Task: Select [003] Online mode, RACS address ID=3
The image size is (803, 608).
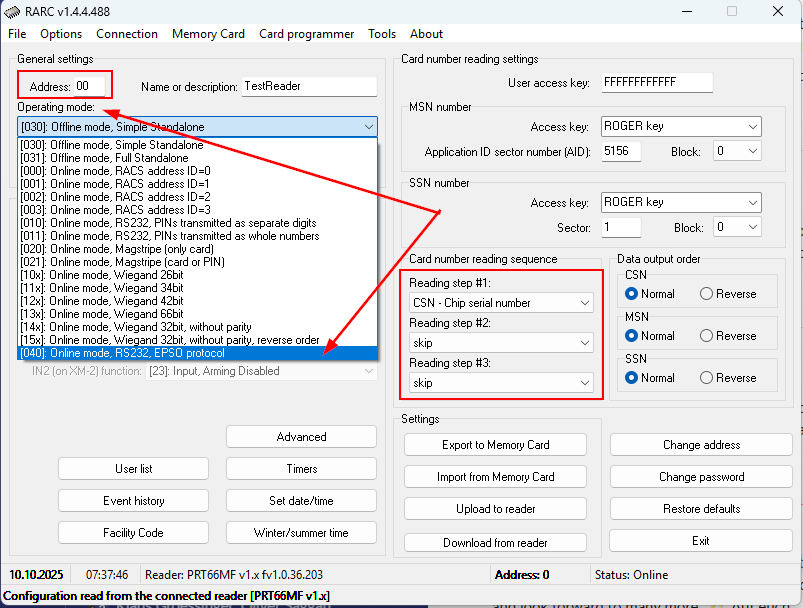Action: [x=198, y=209]
